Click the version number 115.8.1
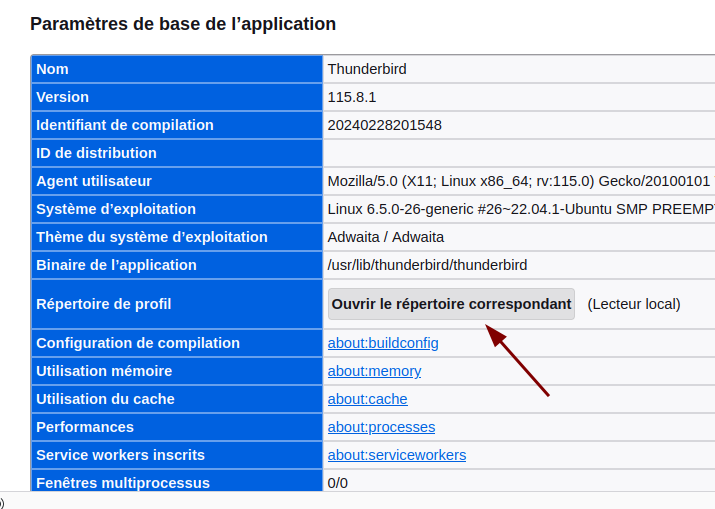 (x=352, y=97)
